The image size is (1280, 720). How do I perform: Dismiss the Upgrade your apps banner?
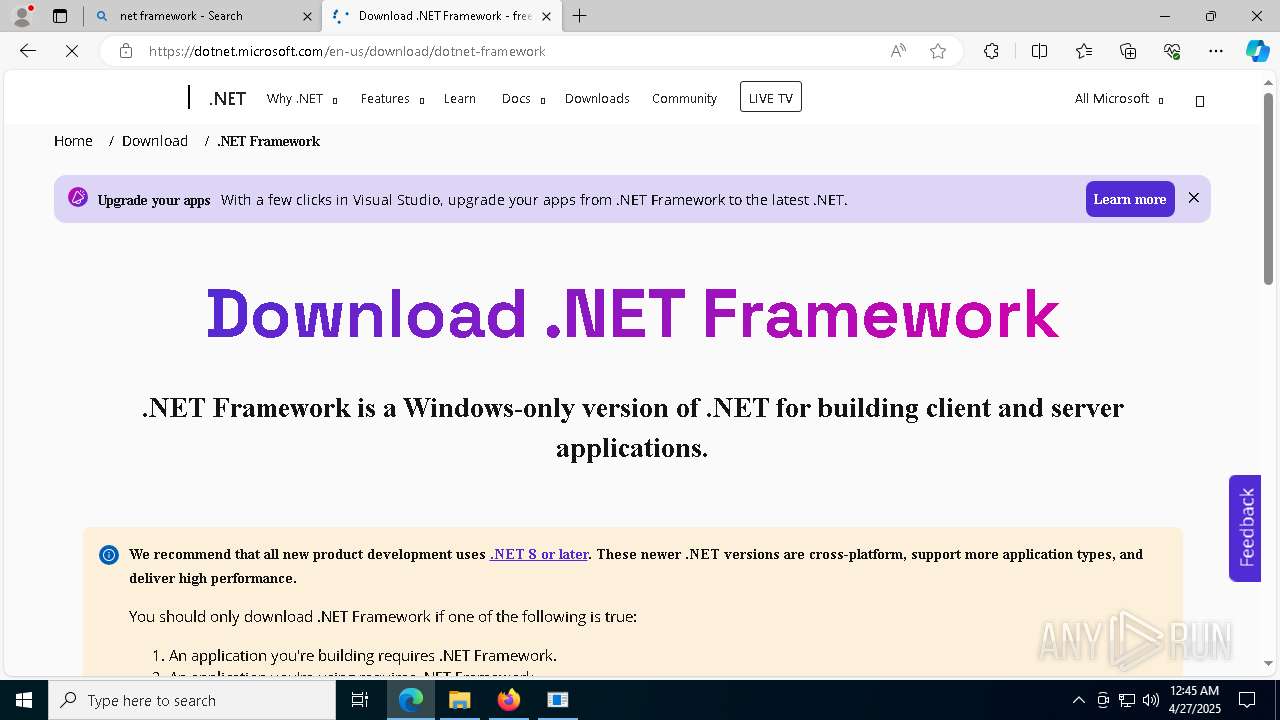[1193, 198]
